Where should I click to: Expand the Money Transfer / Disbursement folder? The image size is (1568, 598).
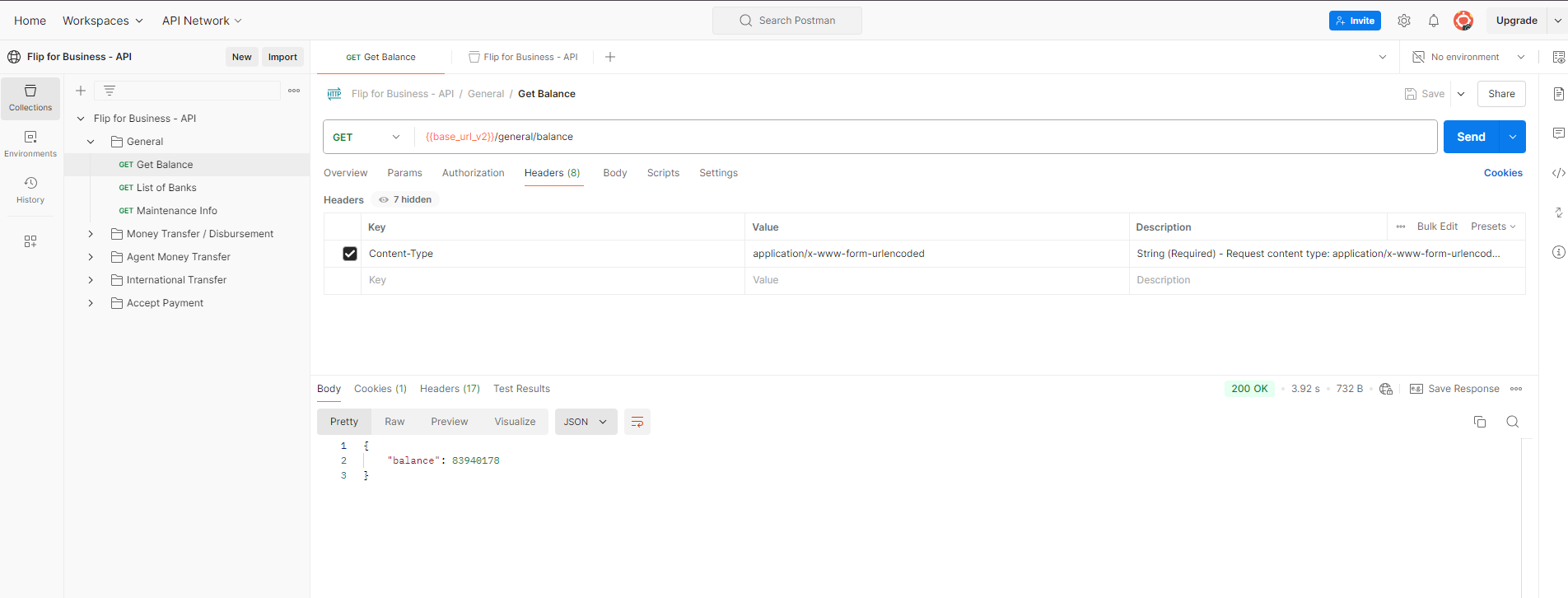point(91,234)
